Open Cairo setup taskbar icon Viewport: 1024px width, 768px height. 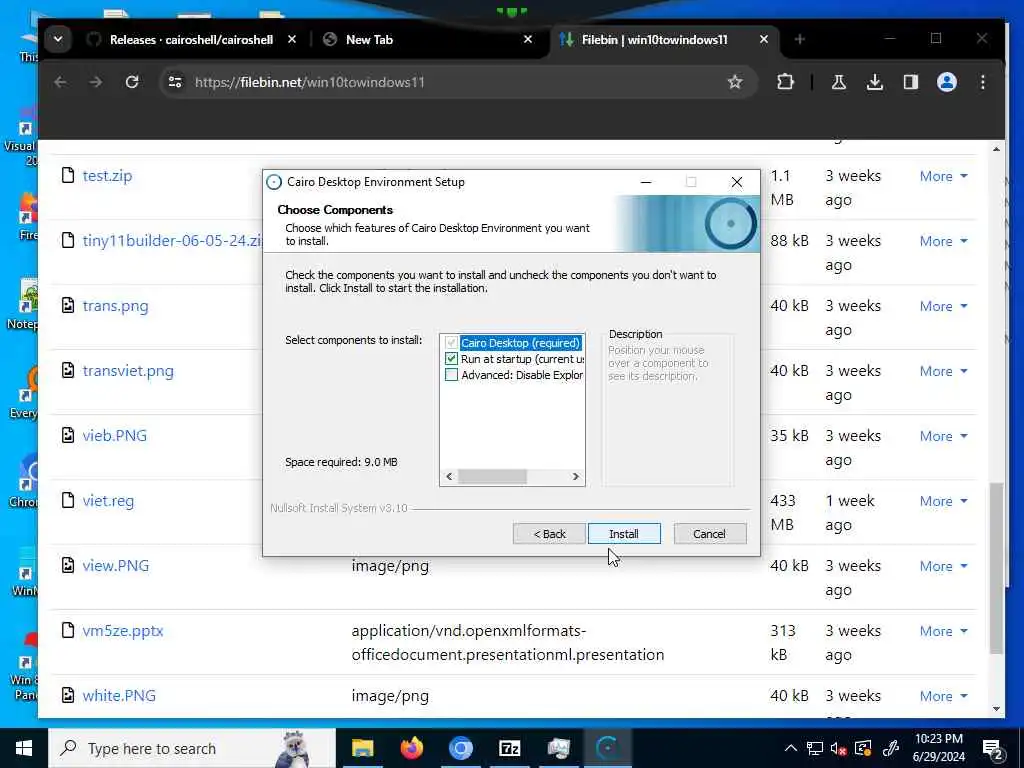click(607, 748)
